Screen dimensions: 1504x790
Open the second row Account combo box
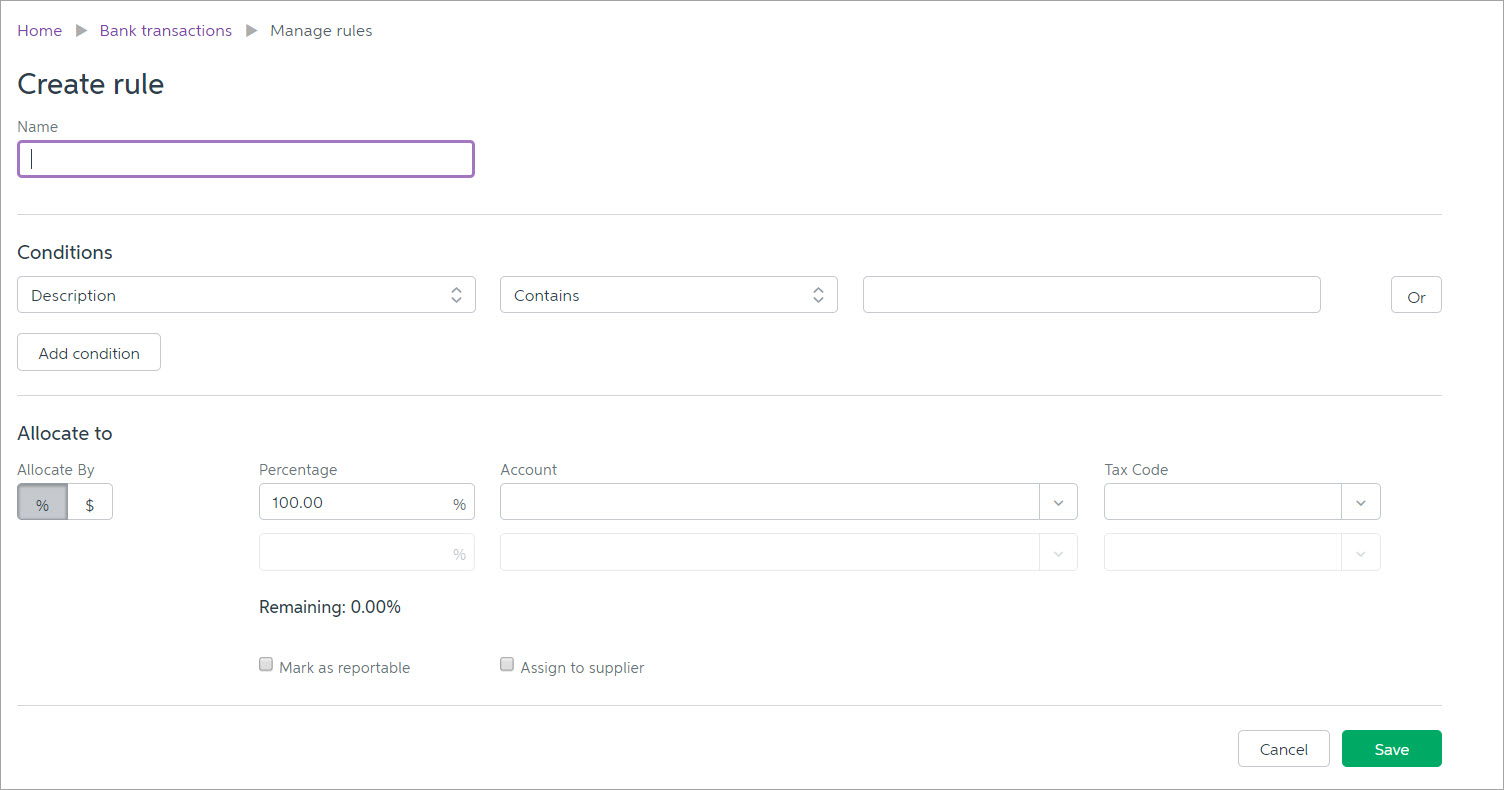click(789, 552)
